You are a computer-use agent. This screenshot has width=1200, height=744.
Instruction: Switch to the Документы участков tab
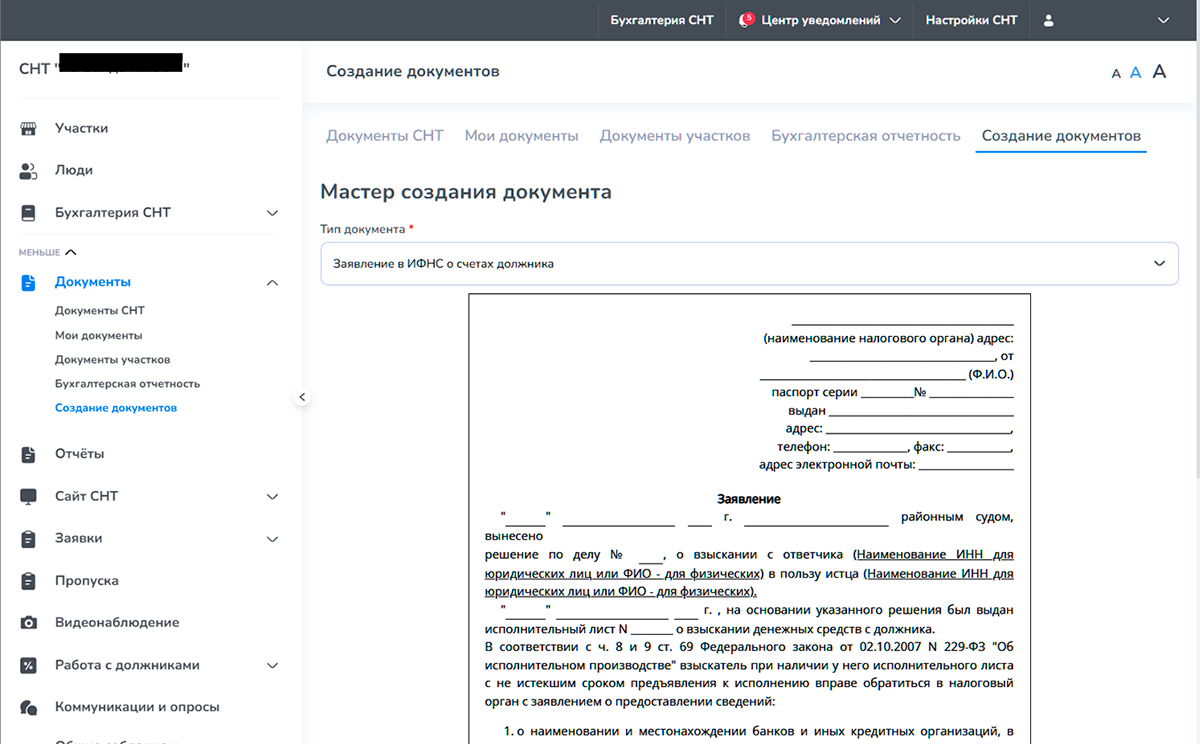pos(675,136)
